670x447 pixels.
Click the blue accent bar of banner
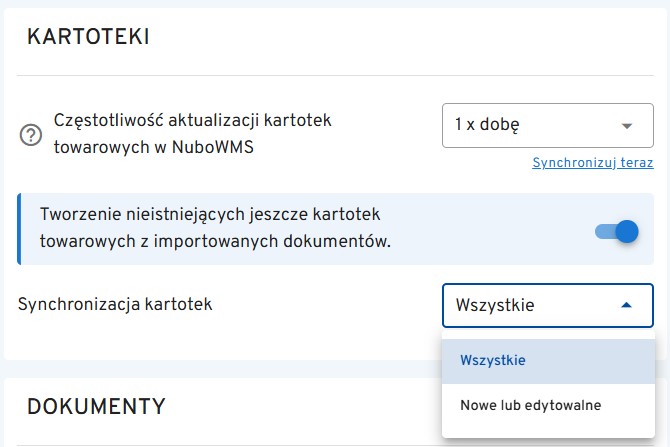click(20, 229)
